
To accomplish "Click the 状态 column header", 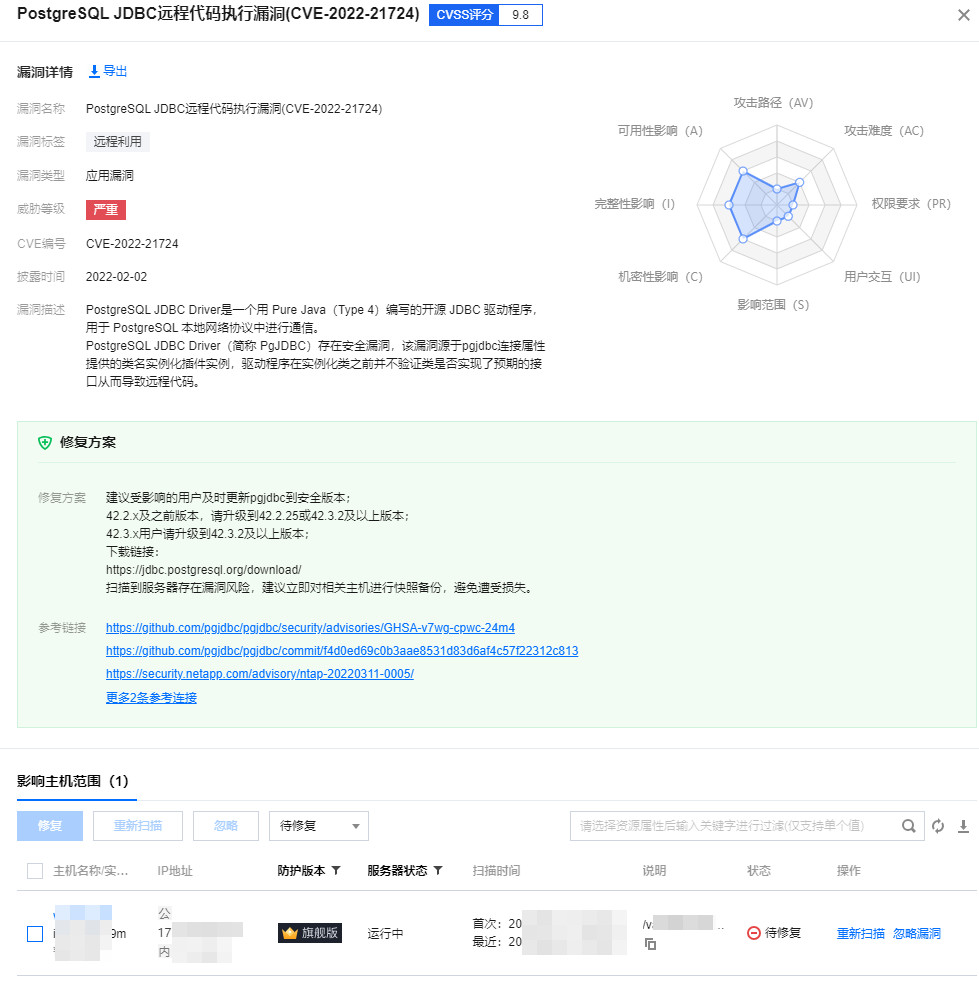I will pos(759,871).
